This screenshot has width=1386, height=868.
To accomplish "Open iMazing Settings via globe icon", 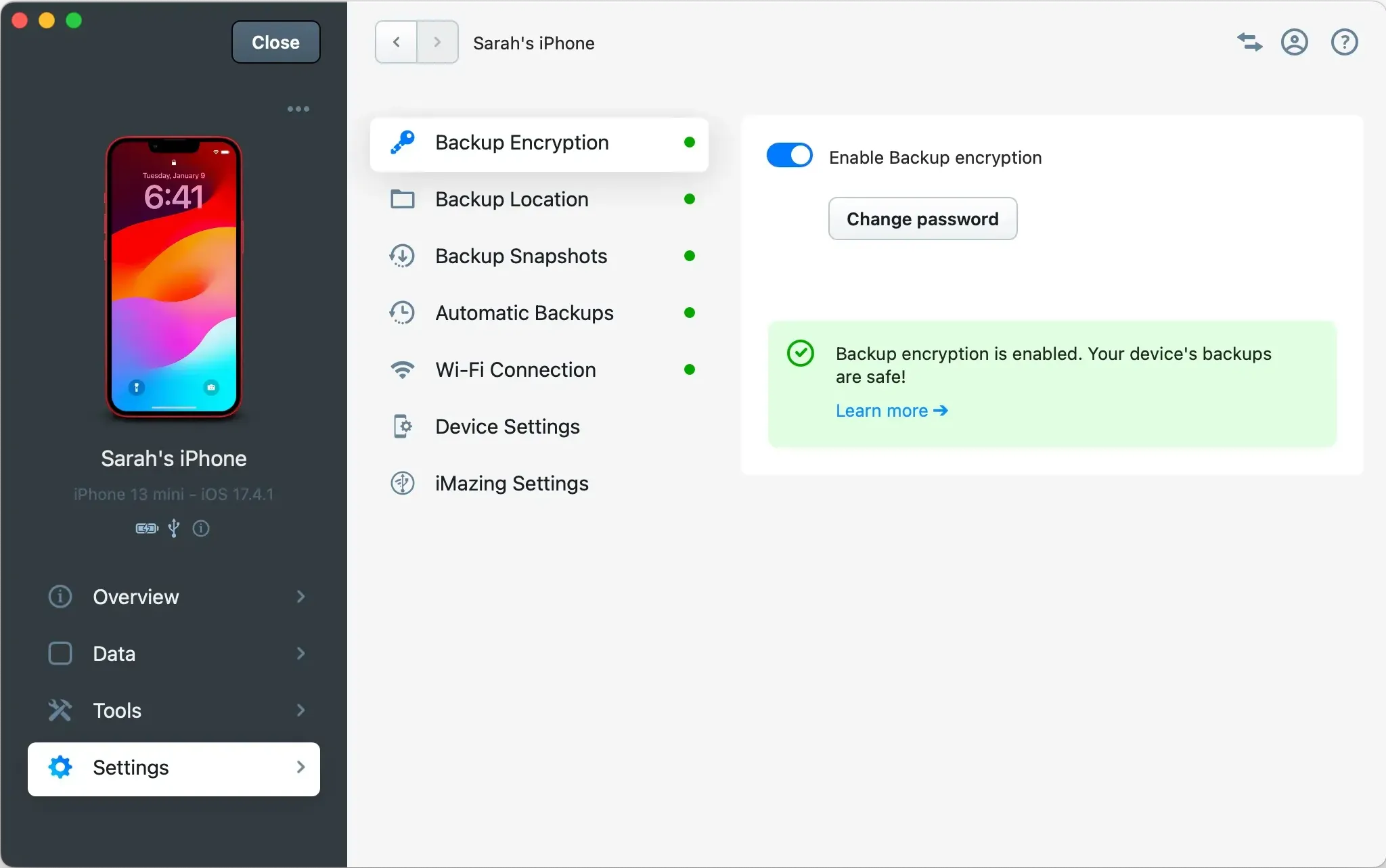I will point(402,483).
